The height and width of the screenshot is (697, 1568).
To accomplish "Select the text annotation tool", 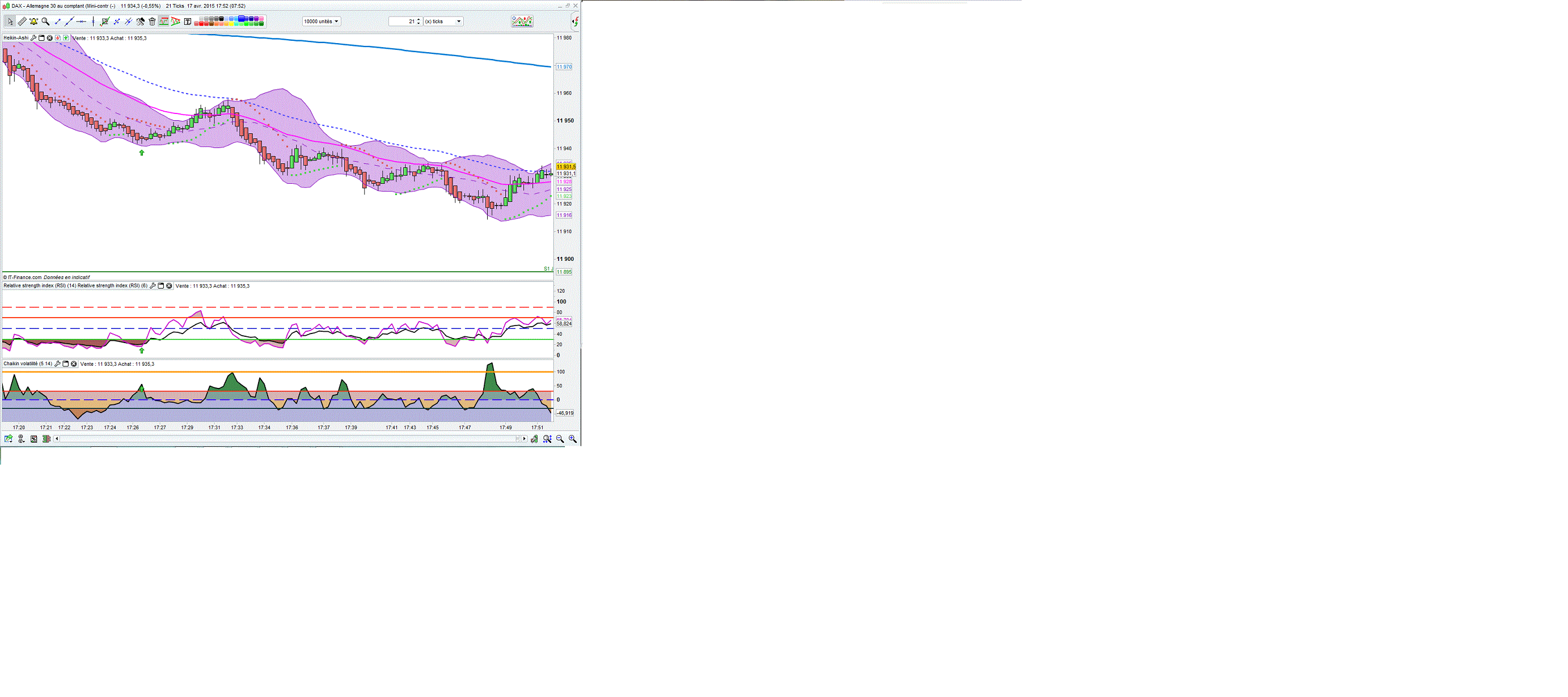I will (188, 22).
